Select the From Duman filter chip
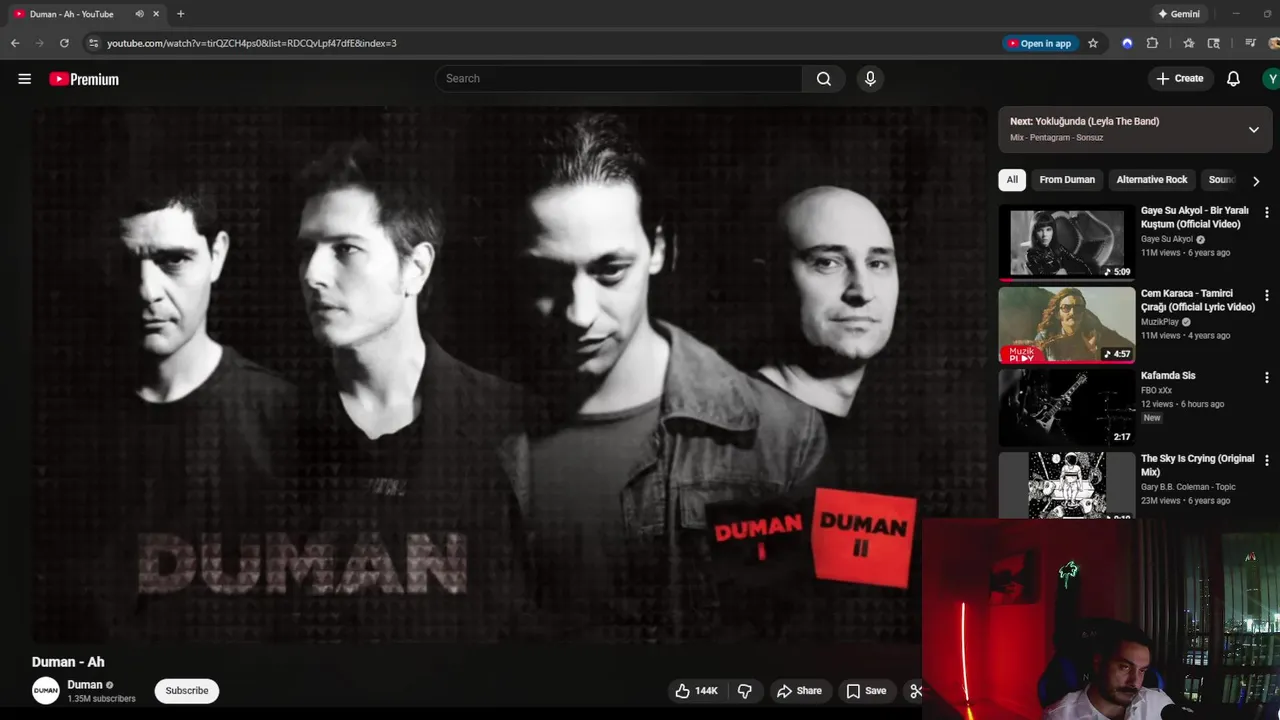 coord(1067,180)
